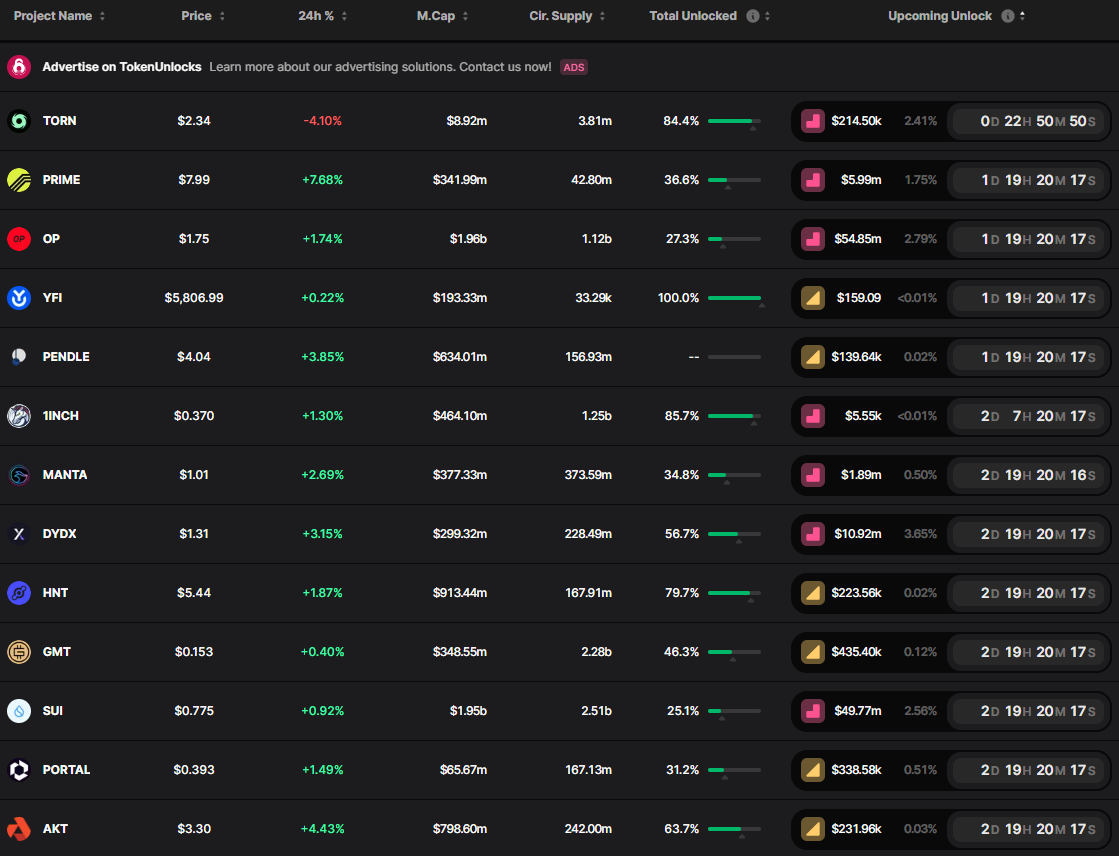Click the DYDX token logo icon
This screenshot has height=856, width=1119.
pos(19,534)
